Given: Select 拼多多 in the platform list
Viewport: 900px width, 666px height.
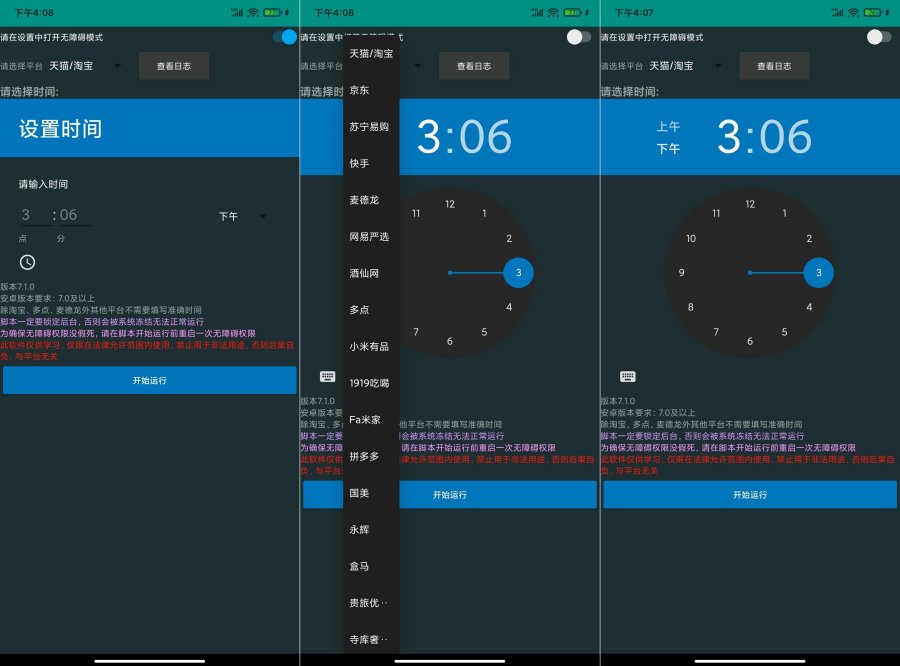Looking at the screenshot, I should click(364, 456).
